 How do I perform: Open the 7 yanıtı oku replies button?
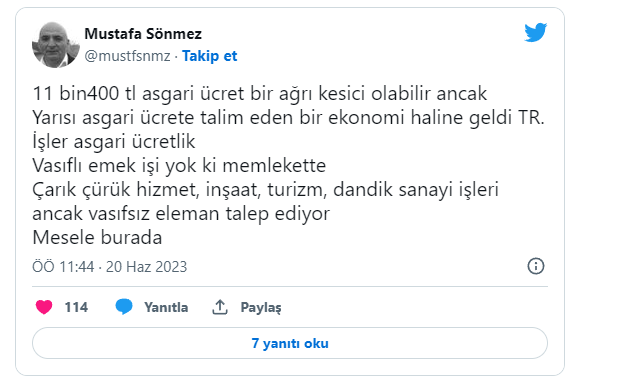(x=290, y=343)
